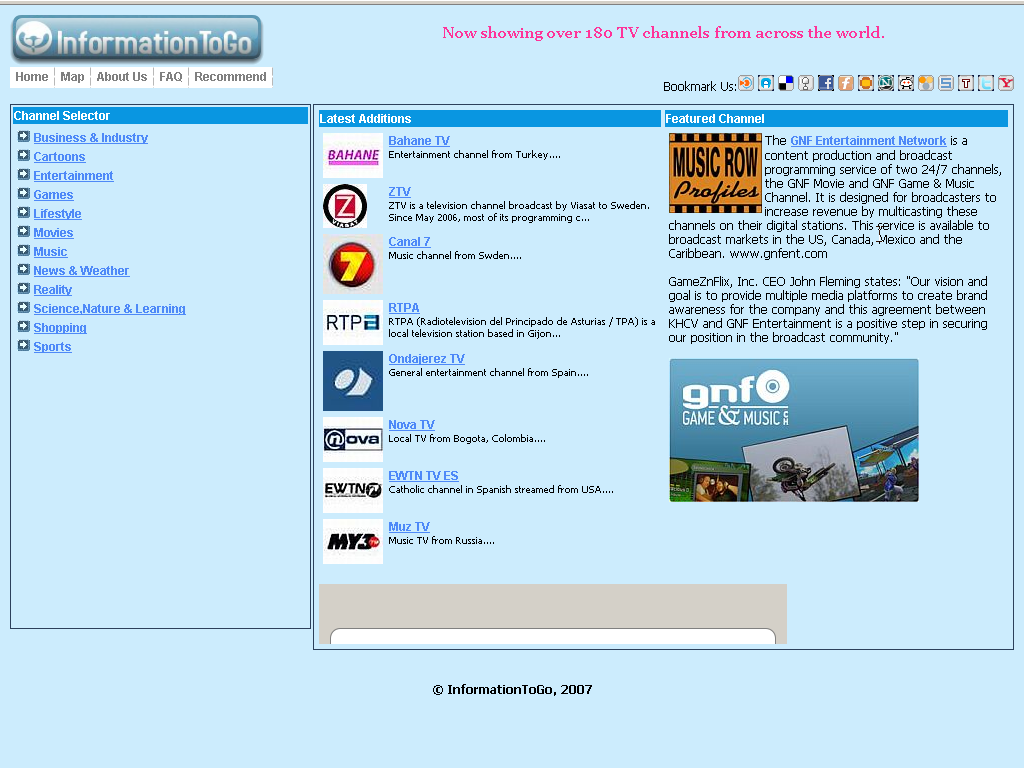Viewport: 1024px width, 768px height.
Task: Click the orange square-on-circle bookmark icon
Action: 866,83
